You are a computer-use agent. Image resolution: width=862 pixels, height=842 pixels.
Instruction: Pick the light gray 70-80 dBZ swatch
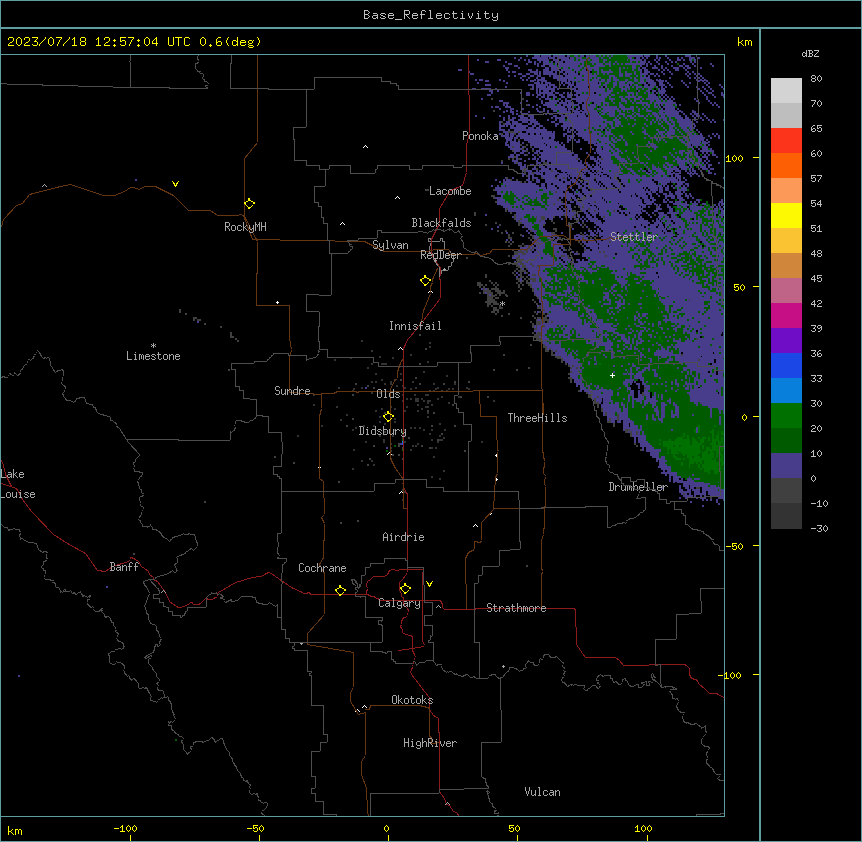pos(786,91)
